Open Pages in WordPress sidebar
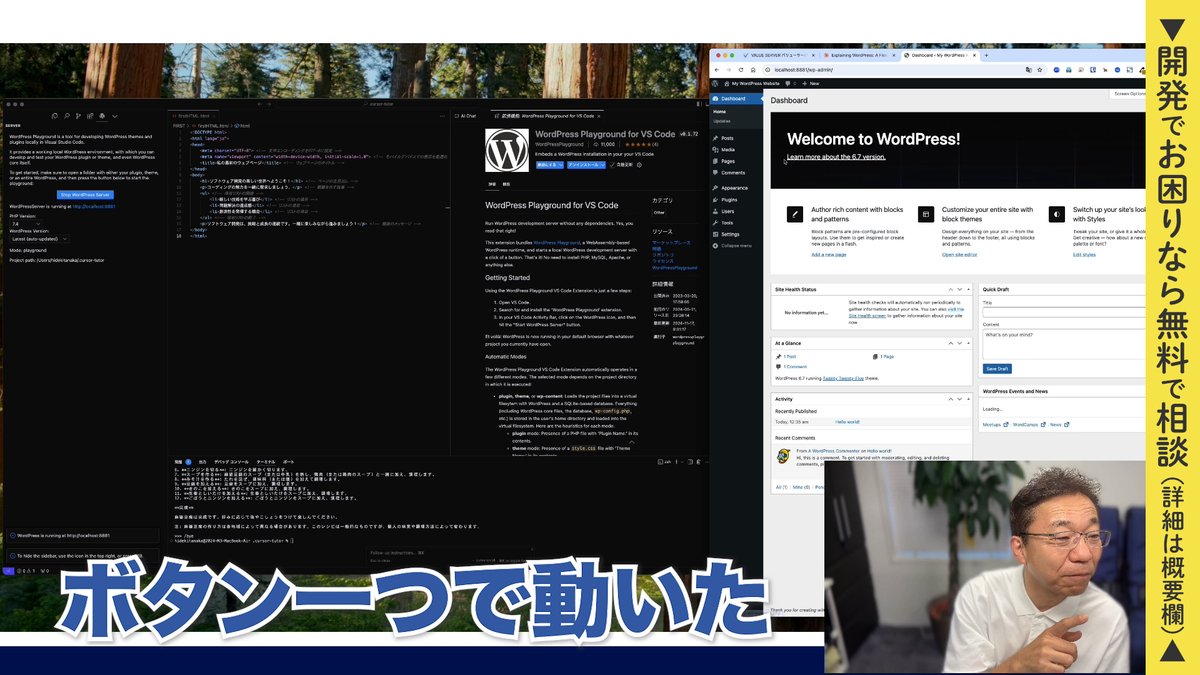The width and height of the screenshot is (1200, 675). coord(728,161)
